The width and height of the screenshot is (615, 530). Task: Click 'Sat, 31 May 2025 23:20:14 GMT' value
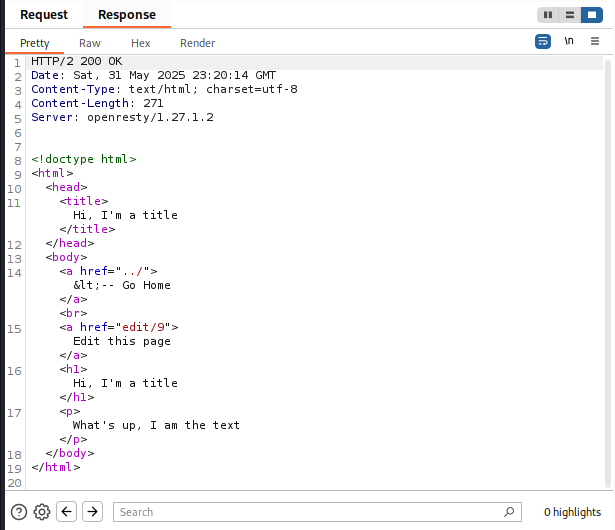(175, 75)
